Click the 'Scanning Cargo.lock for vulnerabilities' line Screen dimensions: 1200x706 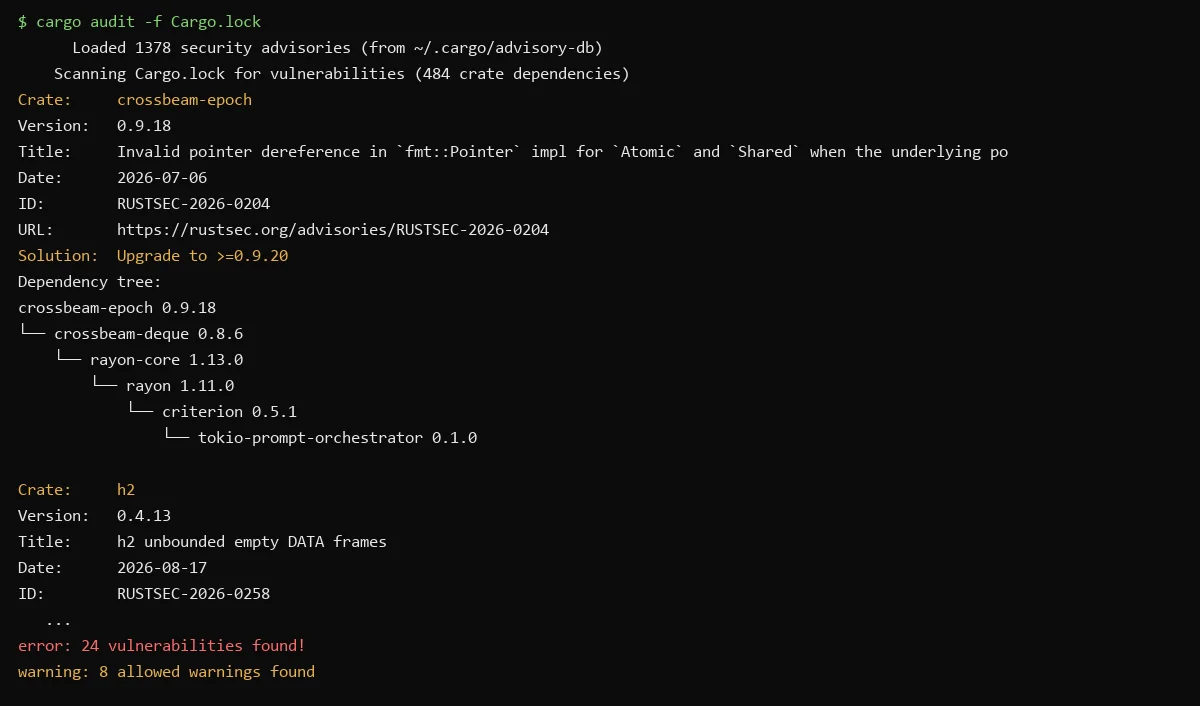pos(342,74)
